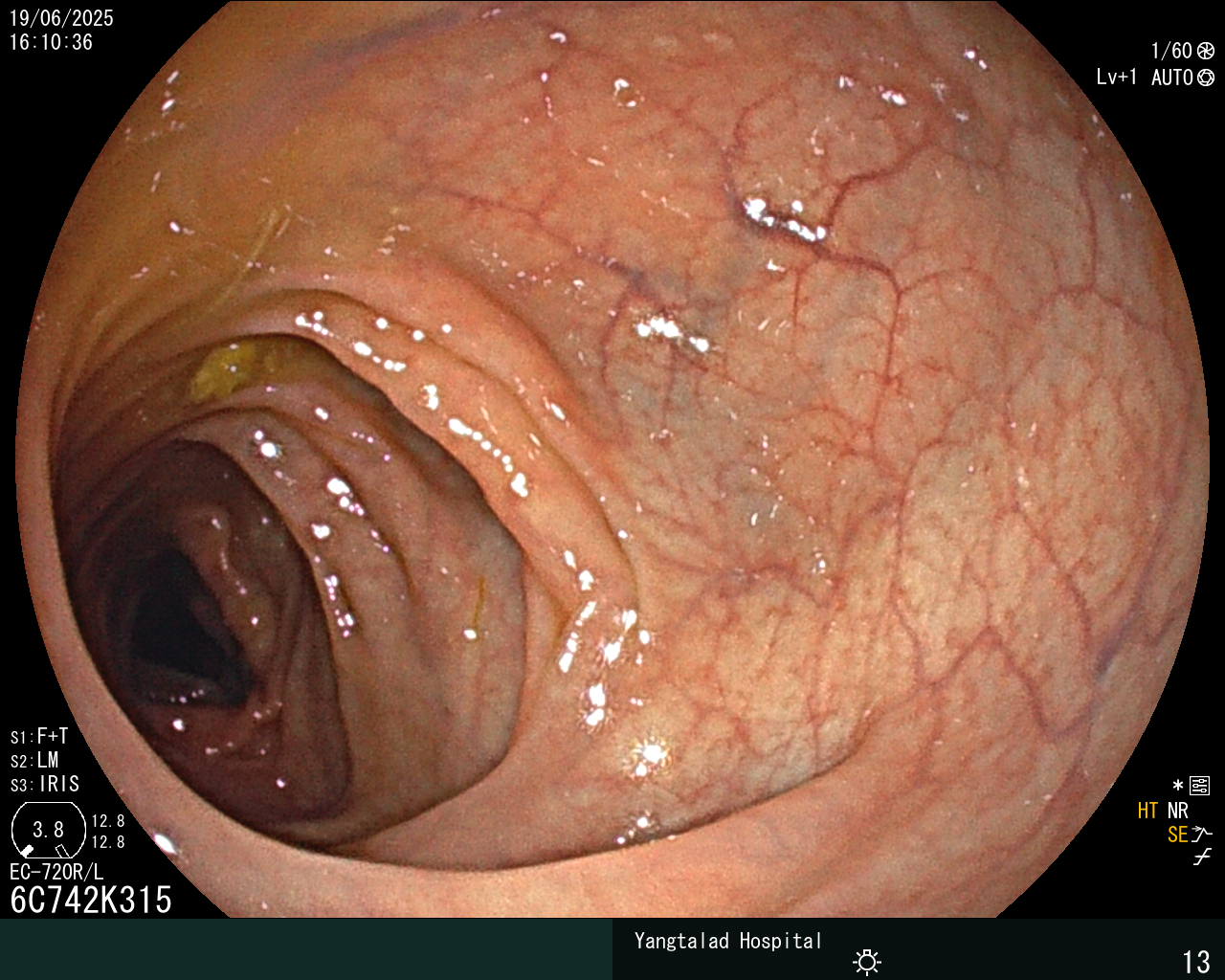Screen dimensions: 1225x980
Task: Click the light level Lv+1 label
Action: 1117,78
